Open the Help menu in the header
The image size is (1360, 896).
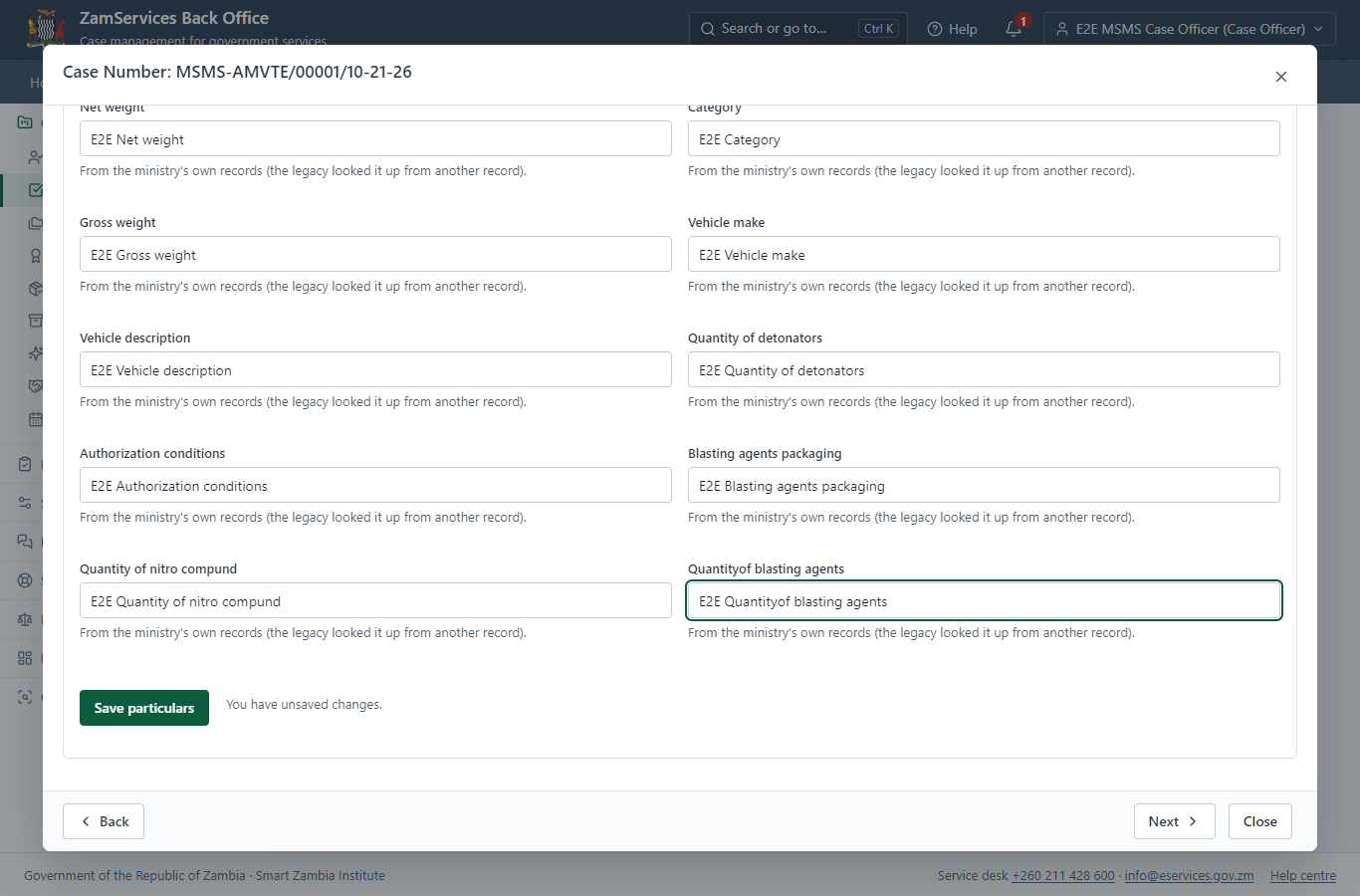[x=952, y=29]
